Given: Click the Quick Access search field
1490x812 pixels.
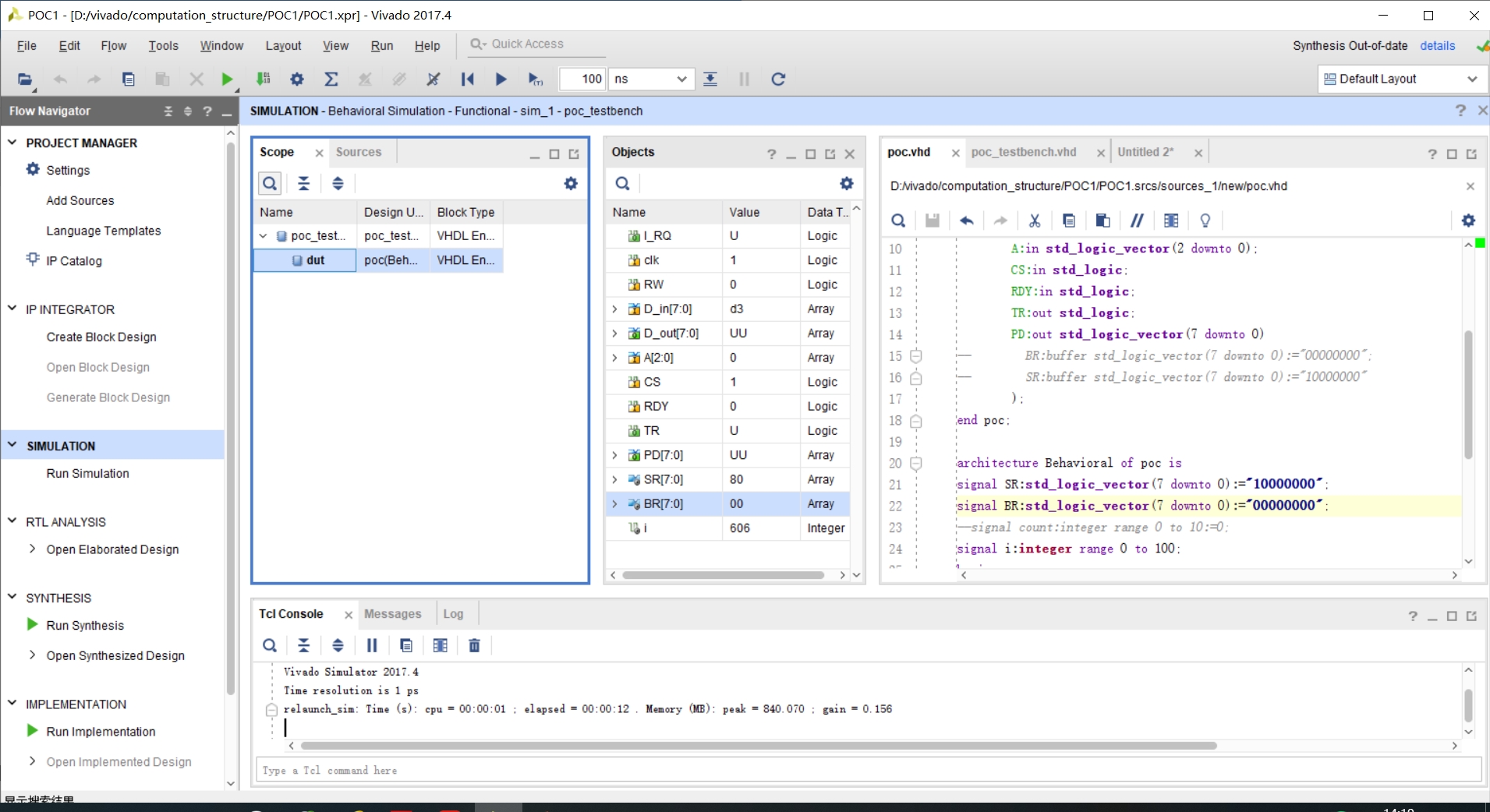Looking at the screenshot, I should pyautogui.click(x=538, y=44).
